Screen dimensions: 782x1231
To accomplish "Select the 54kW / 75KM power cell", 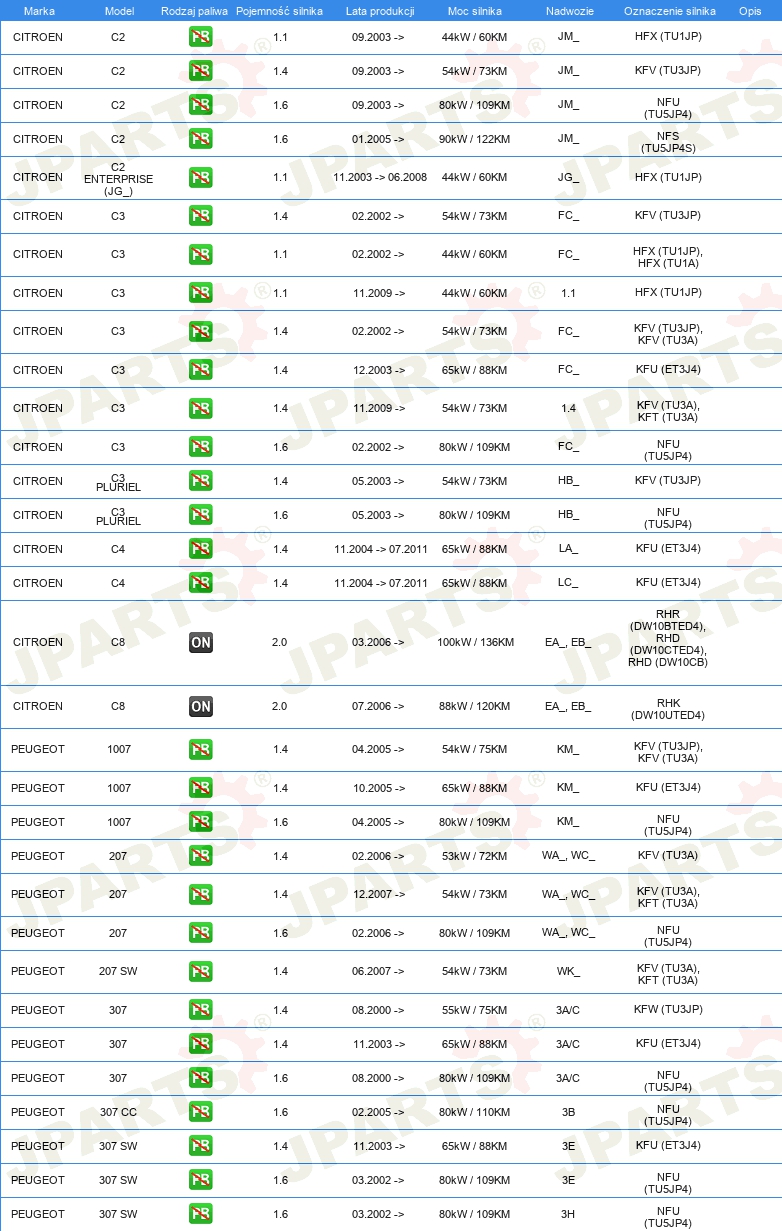I will (x=476, y=749).
